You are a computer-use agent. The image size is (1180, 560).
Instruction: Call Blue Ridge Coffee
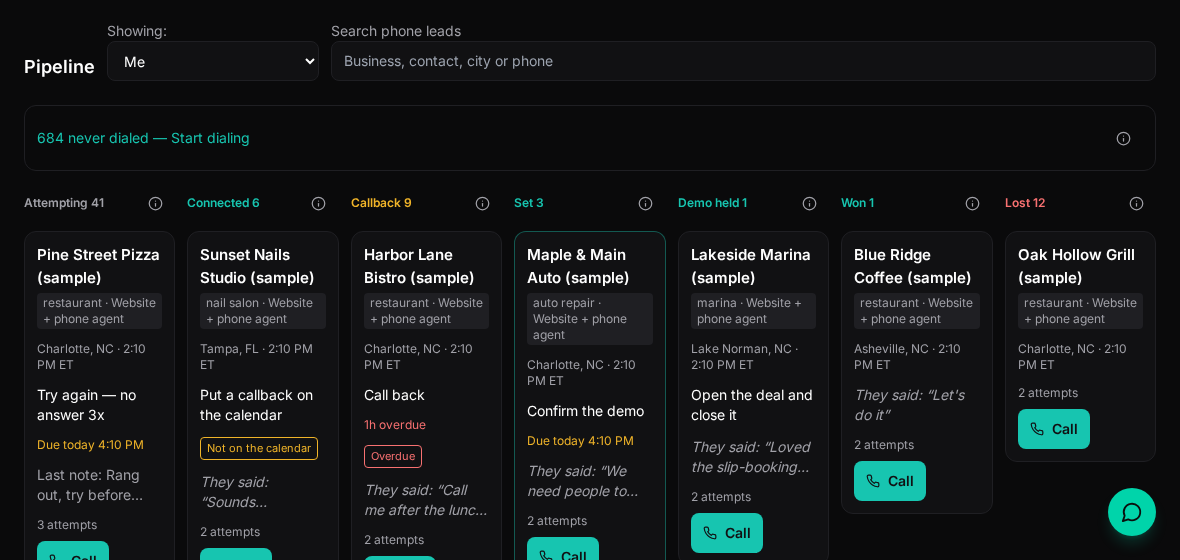tap(890, 481)
